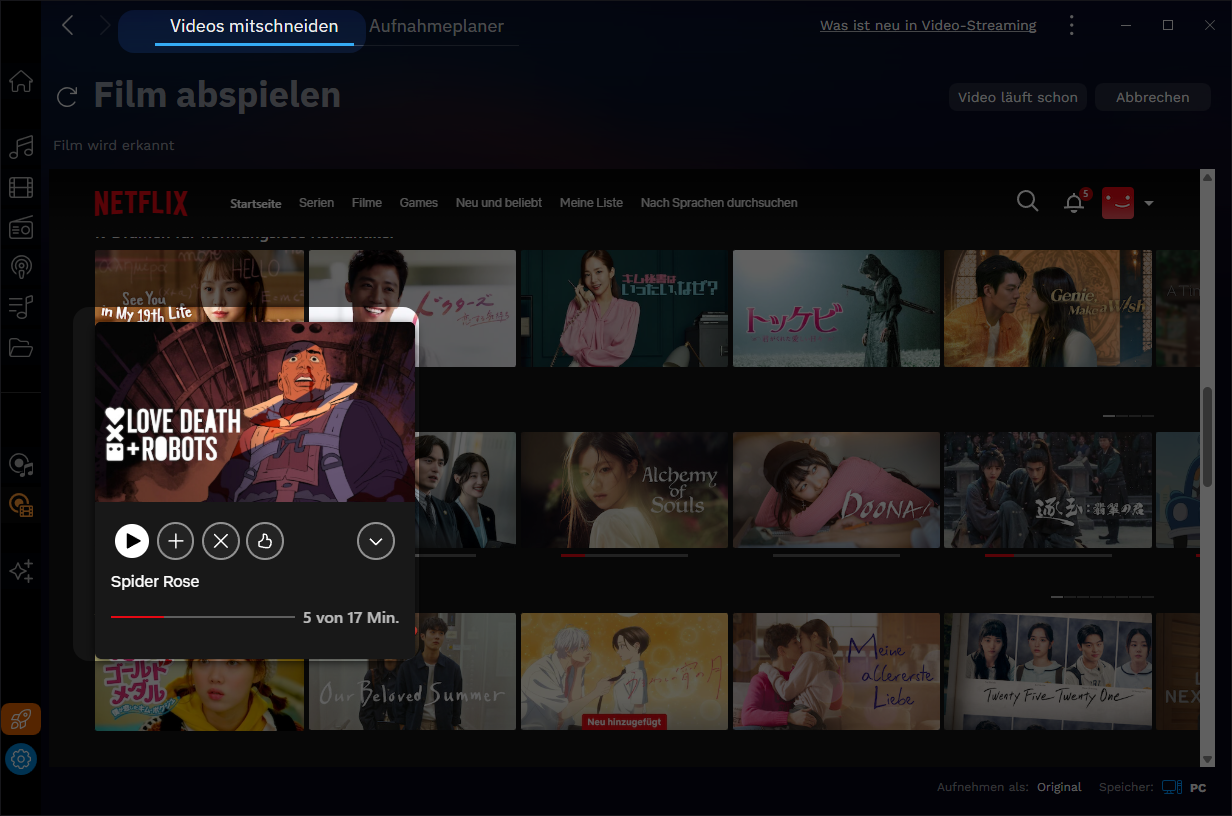
Task: Click the Spider Rose episode title
Action: (x=155, y=582)
